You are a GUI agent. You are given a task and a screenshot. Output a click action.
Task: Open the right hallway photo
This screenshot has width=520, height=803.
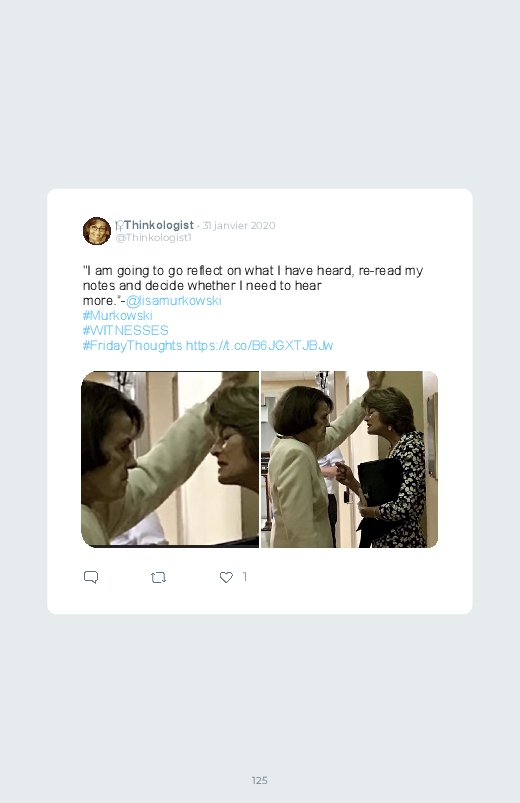click(349, 459)
